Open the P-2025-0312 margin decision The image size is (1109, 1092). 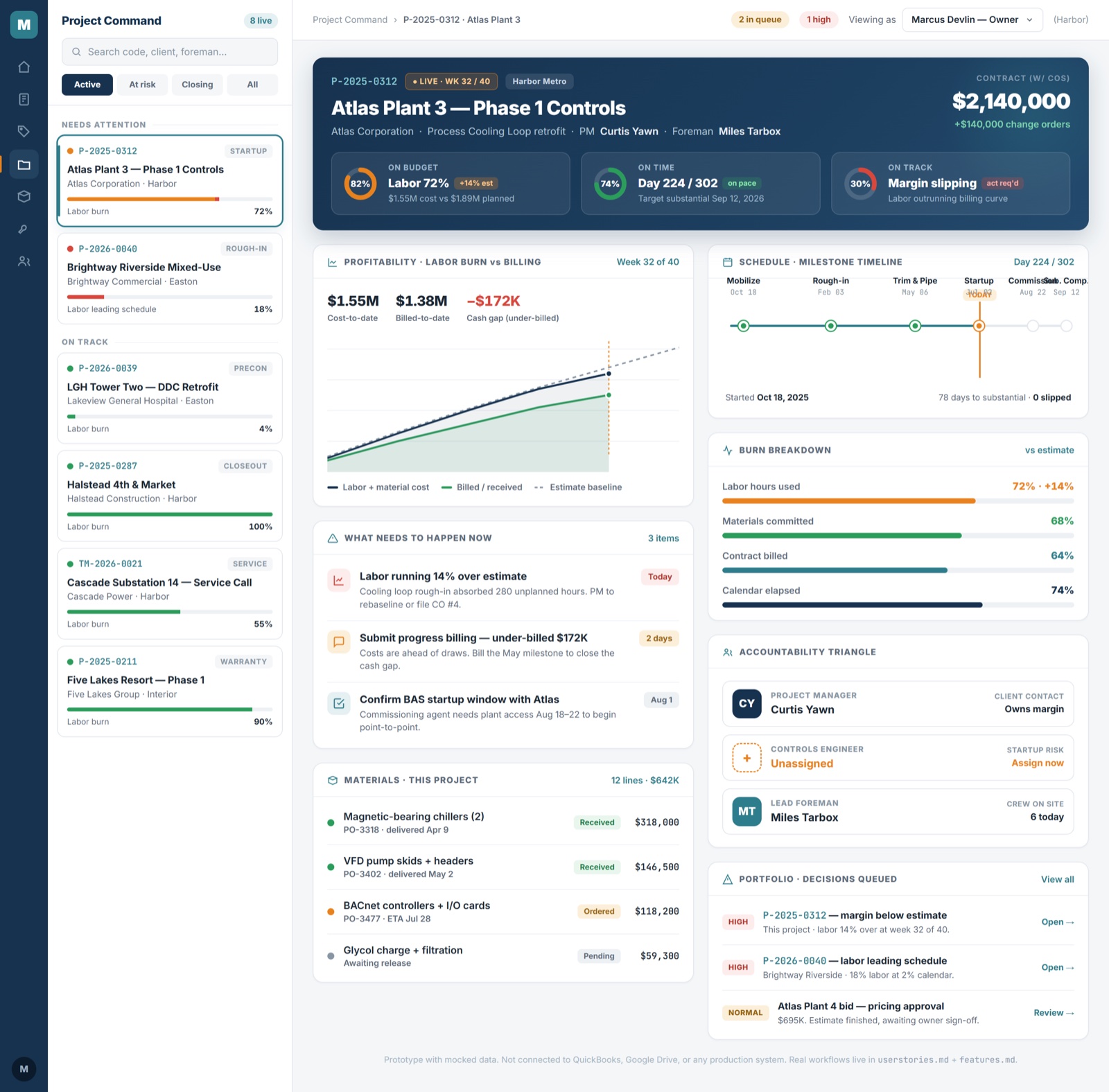pyautogui.click(x=1058, y=922)
